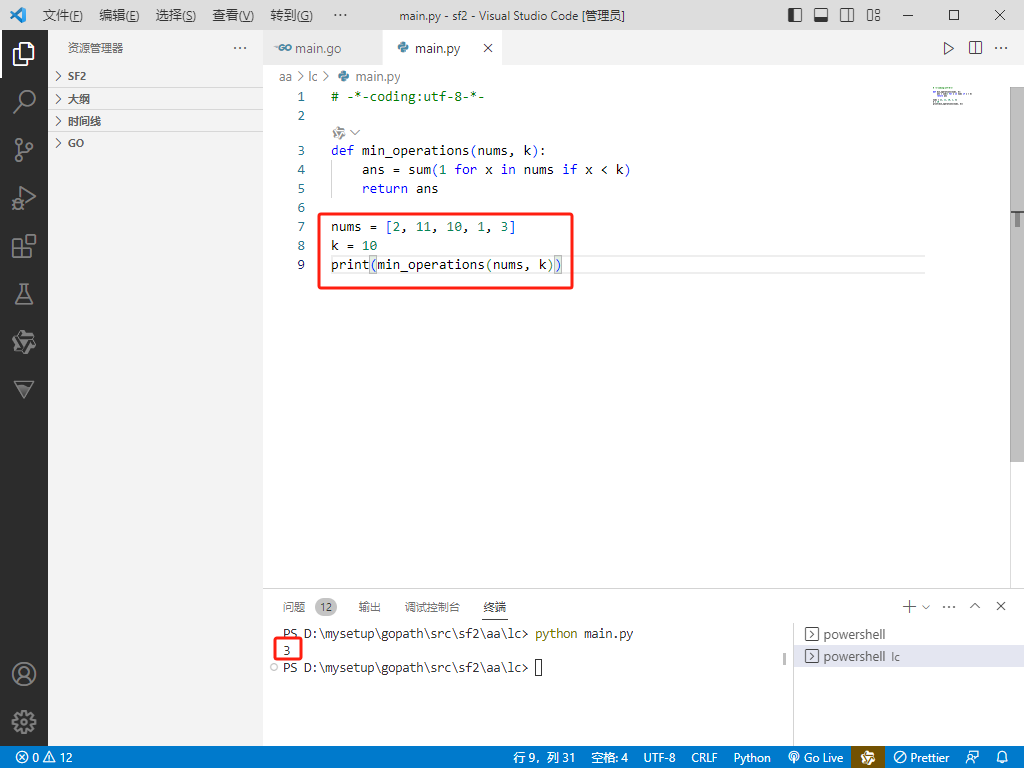This screenshot has width=1024, height=768.
Task: Click the terminal scrollbar slider
Action: coord(784,658)
